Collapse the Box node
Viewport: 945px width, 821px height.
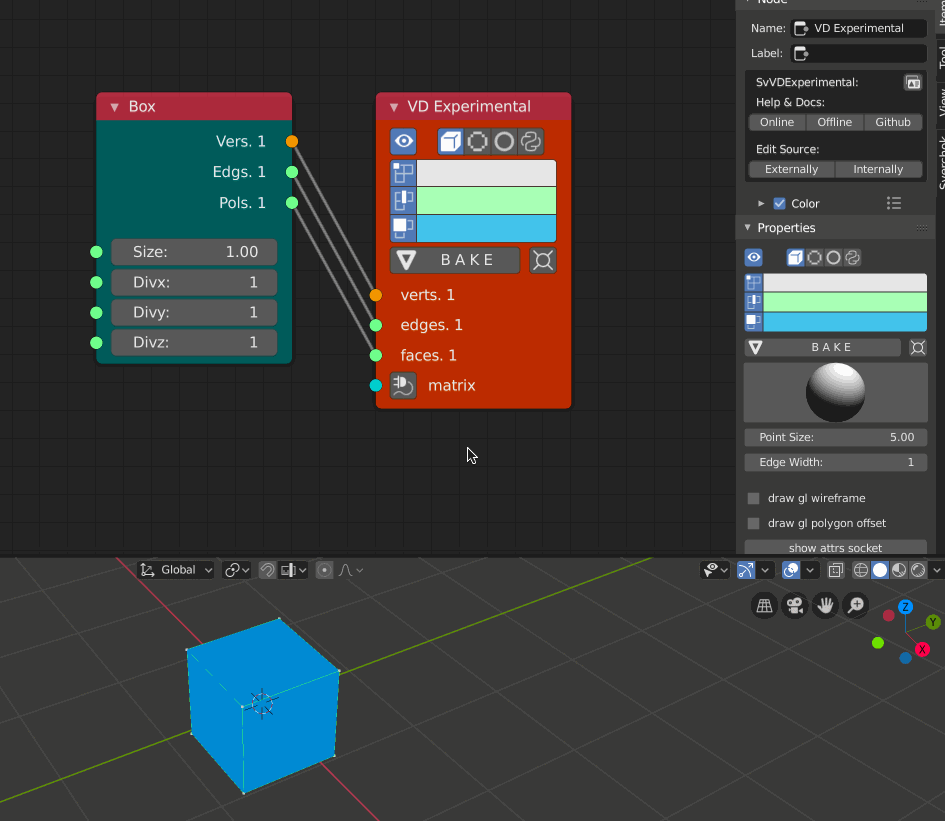115,107
